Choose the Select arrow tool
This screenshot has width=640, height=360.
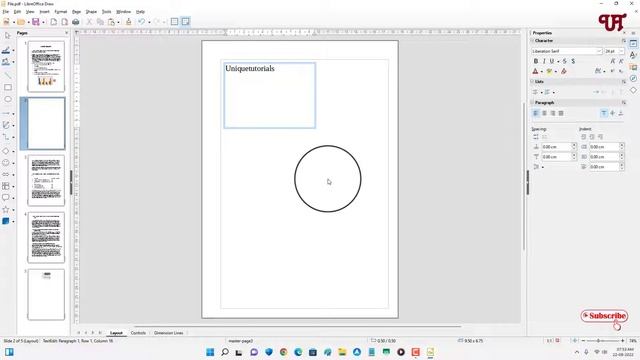coord(7,36)
